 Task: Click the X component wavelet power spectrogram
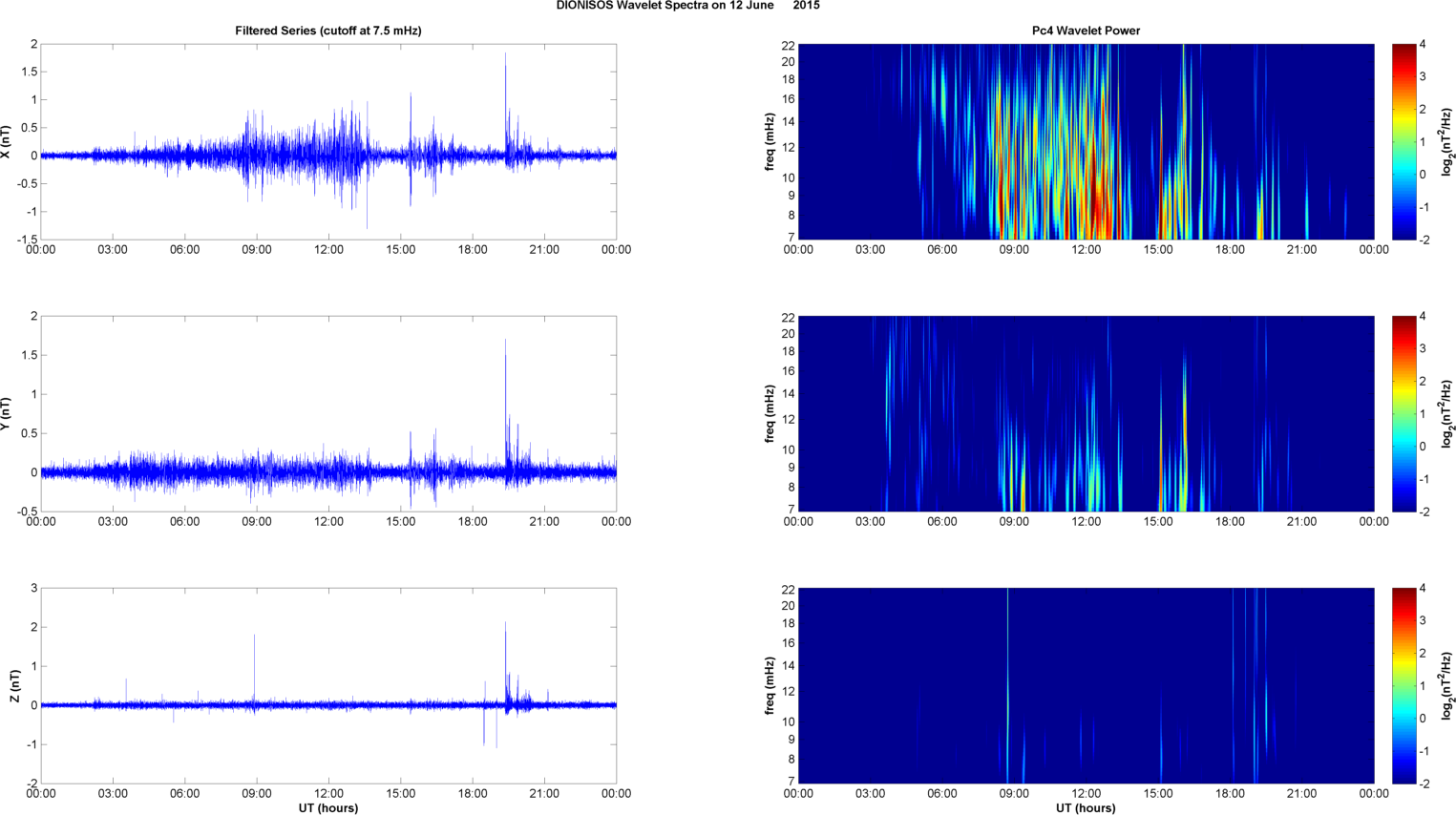point(1086,141)
